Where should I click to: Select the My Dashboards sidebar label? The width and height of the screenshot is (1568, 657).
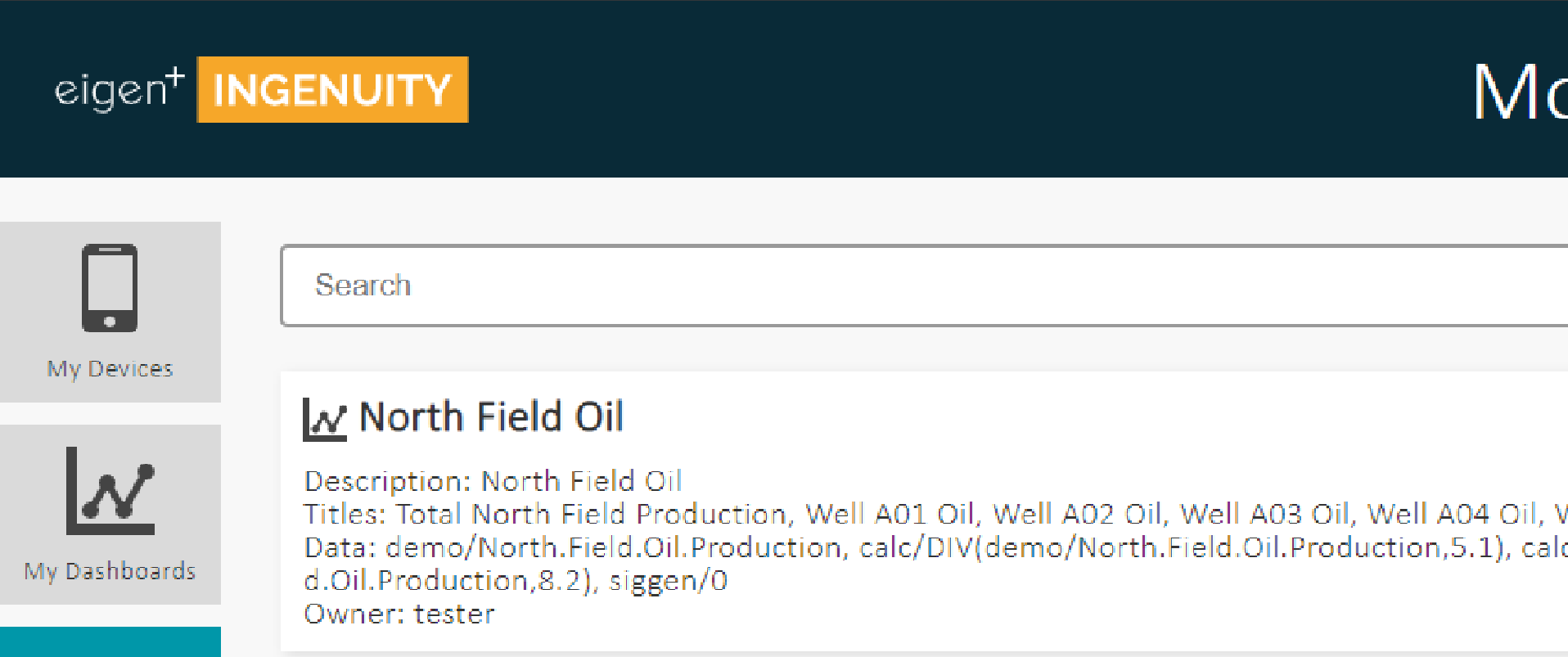tap(110, 571)
